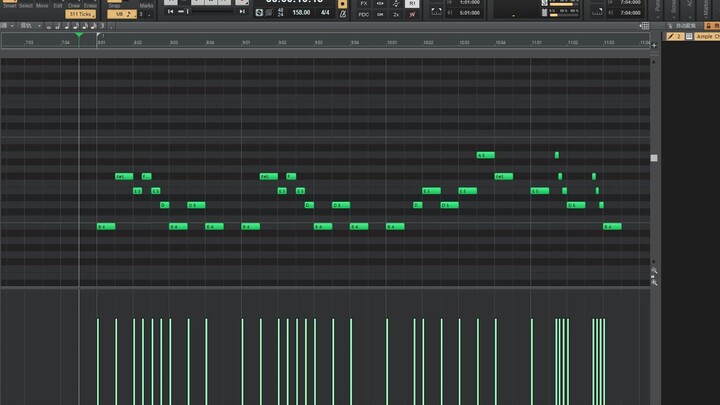Click the orange lock icon
Image resolution: width=720 pixels, height=405 pixels.
[x=708, y=26]
